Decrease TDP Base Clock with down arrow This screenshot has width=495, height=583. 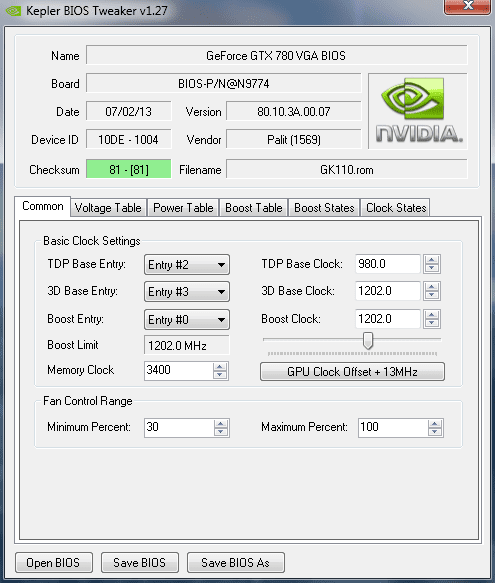click(432, 268)
